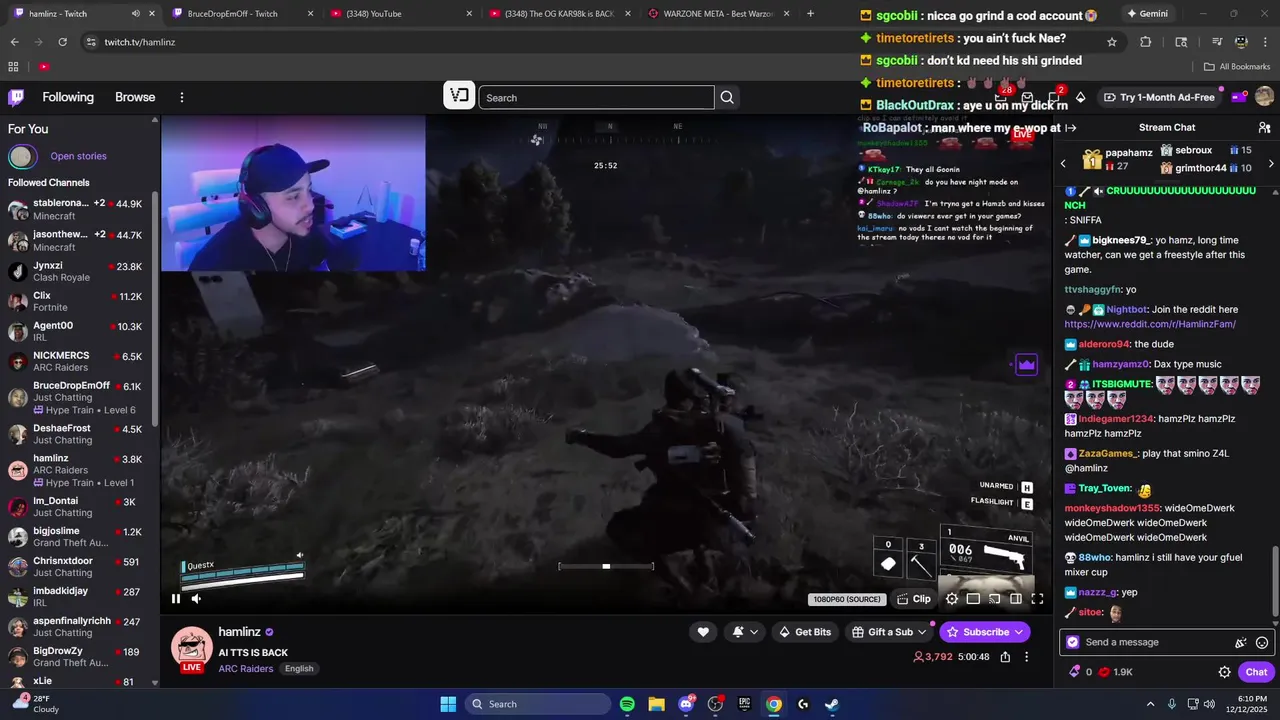Image resolution: width=1280 pixels, height=720 pixels.
Task: Click the Twitch search field
Action: point(596,98)
